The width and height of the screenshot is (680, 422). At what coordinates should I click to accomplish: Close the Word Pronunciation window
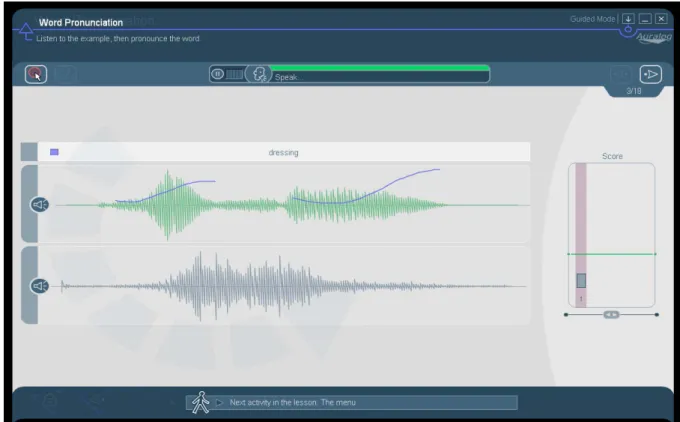tap(661, 19)
